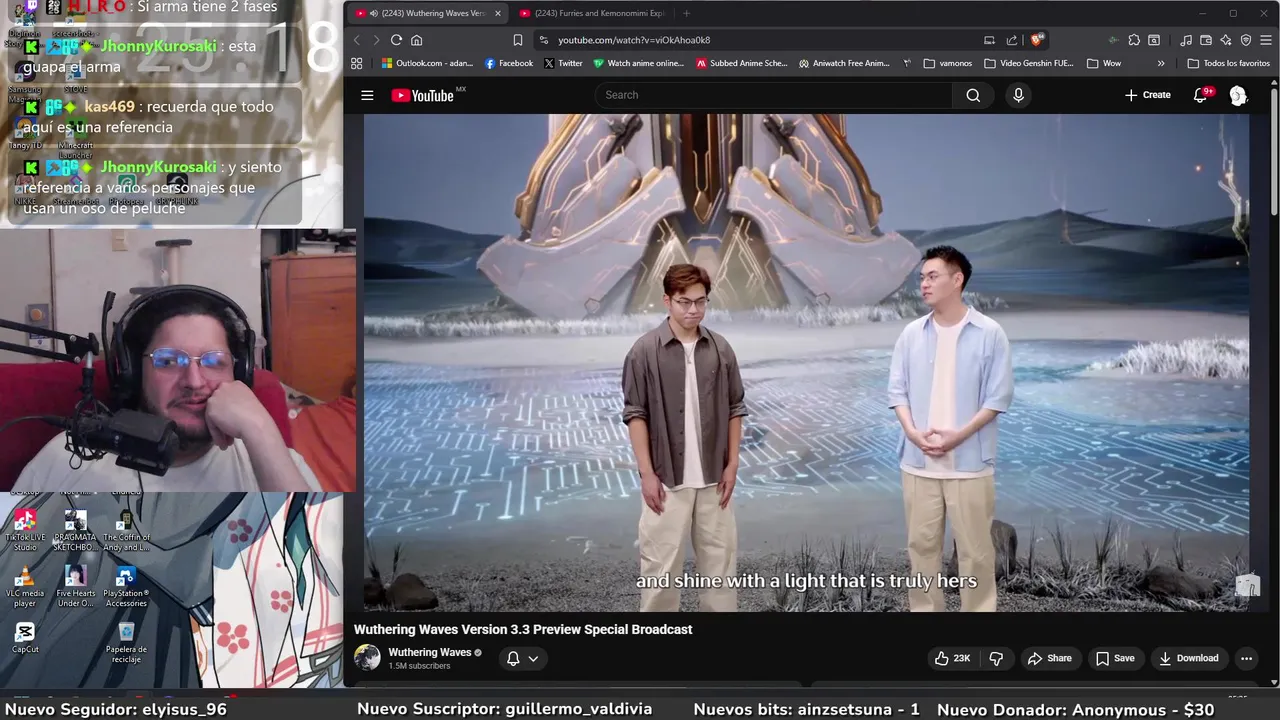Open the Brave Wallet icon
Viewport: 1280px width, 720px height.
(1206, 40)
